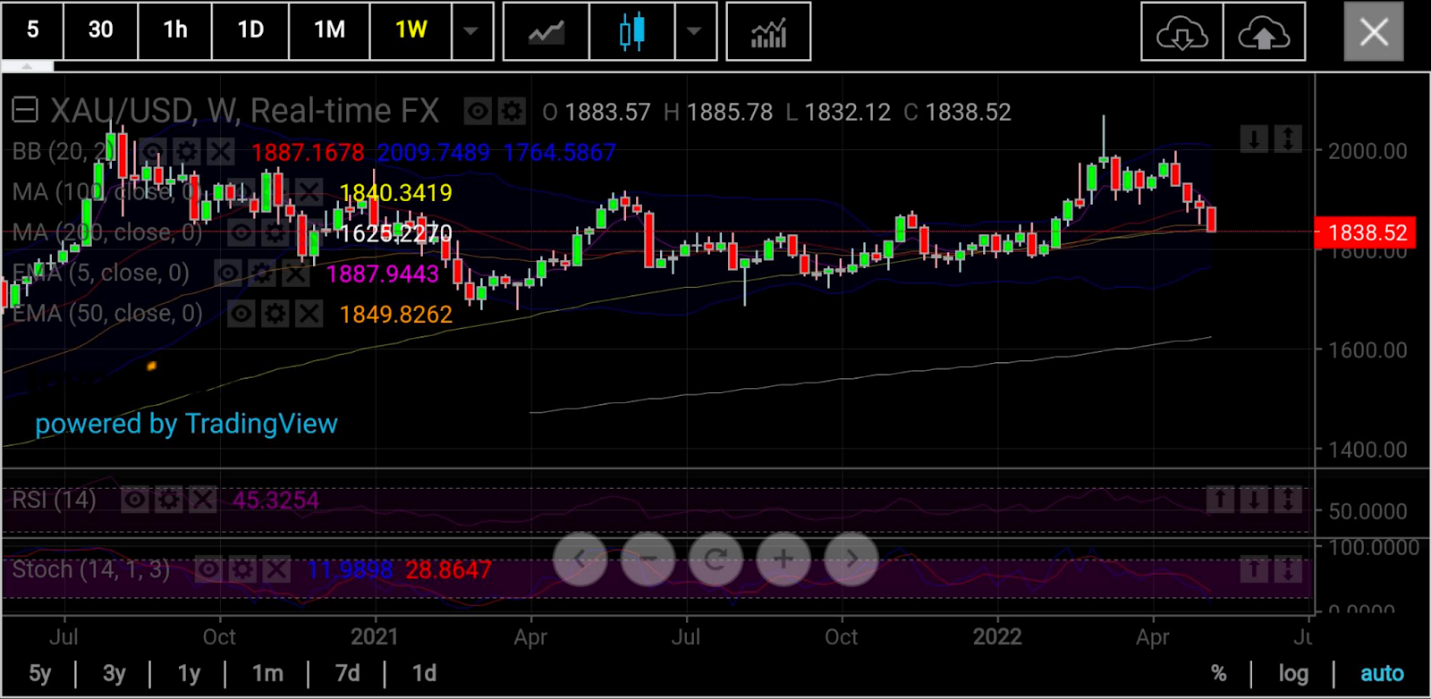The width and height of the screenshot is (1431, 699).
Task: Choose the line chart style icon
Action: point(546,32)
